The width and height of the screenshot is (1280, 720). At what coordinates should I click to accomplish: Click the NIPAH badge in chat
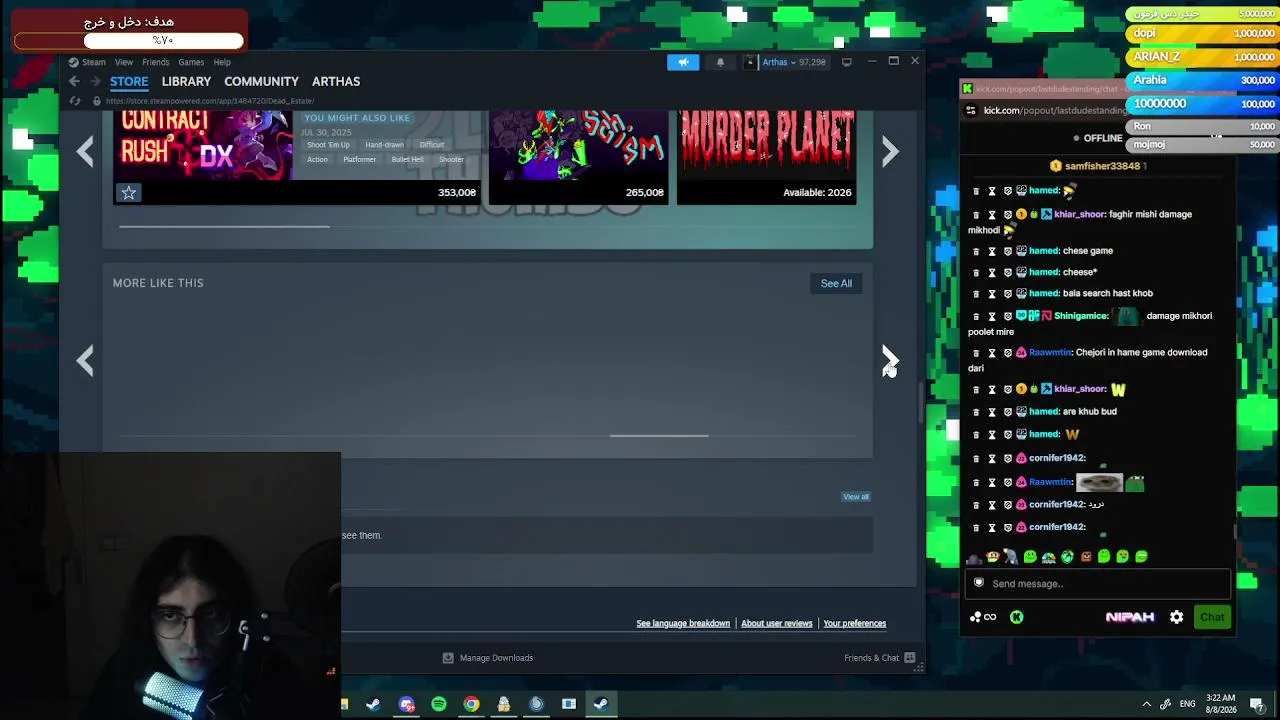pyautogui.click(x=1130, y=617)
